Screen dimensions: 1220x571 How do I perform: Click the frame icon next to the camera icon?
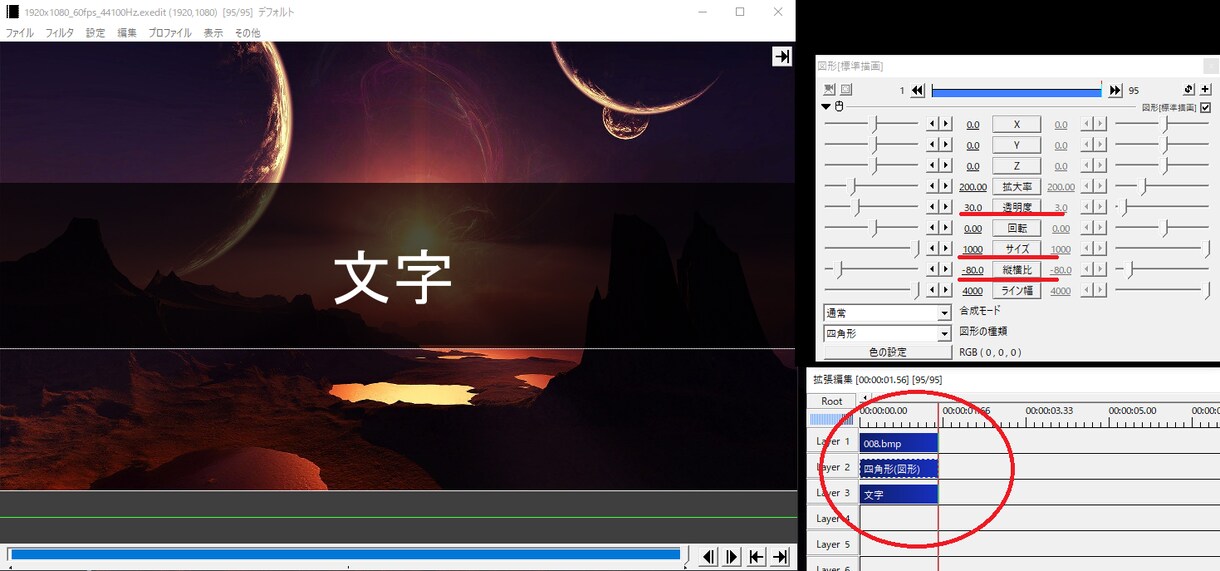tap(846, 90)
